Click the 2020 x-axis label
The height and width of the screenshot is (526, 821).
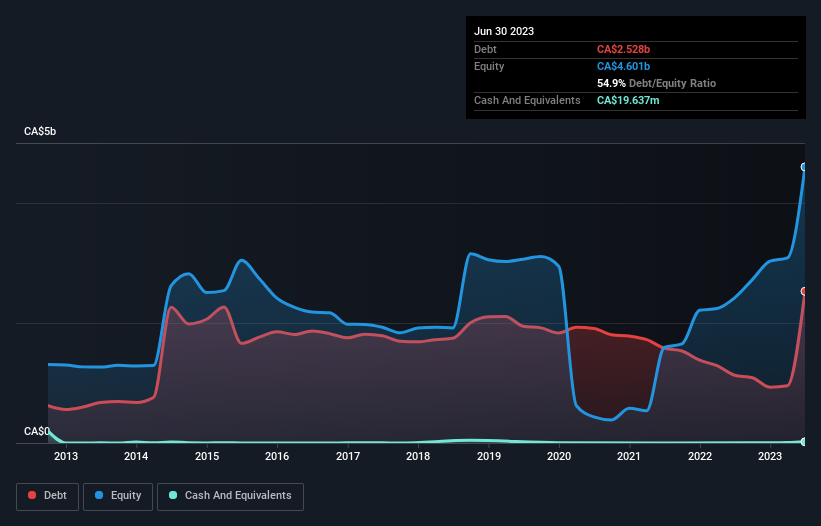(x=559, y=456)
